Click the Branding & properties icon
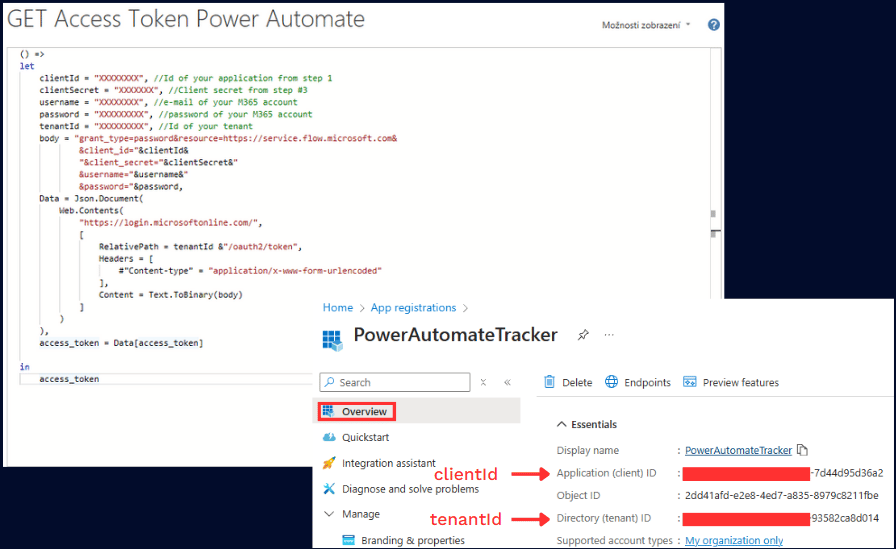Screen dimensions: 896x549 pyautogui.click(x=349, y=539)
